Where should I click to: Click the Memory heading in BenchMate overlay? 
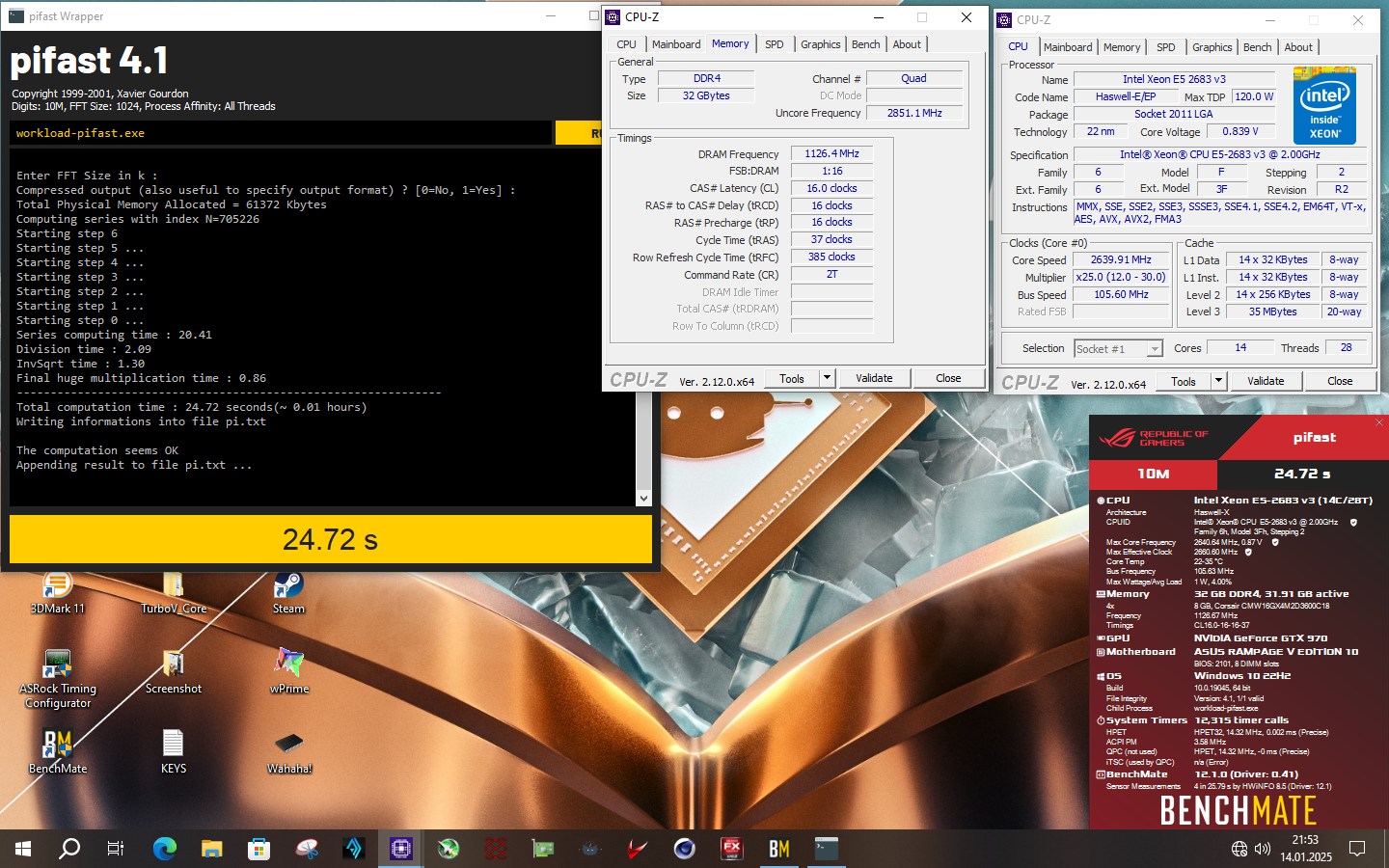coord(1128,594)
